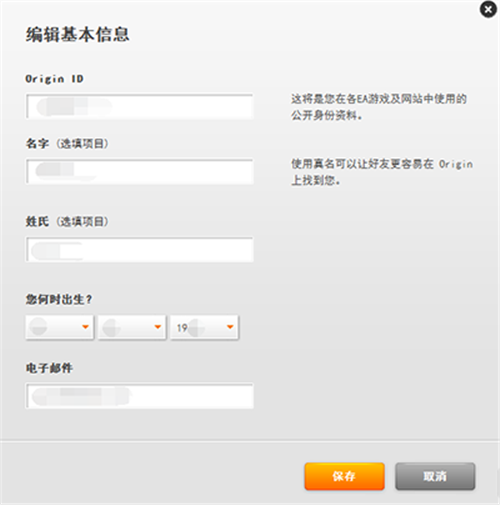Open the middle birth date dropdown

(x=132, y=327)
